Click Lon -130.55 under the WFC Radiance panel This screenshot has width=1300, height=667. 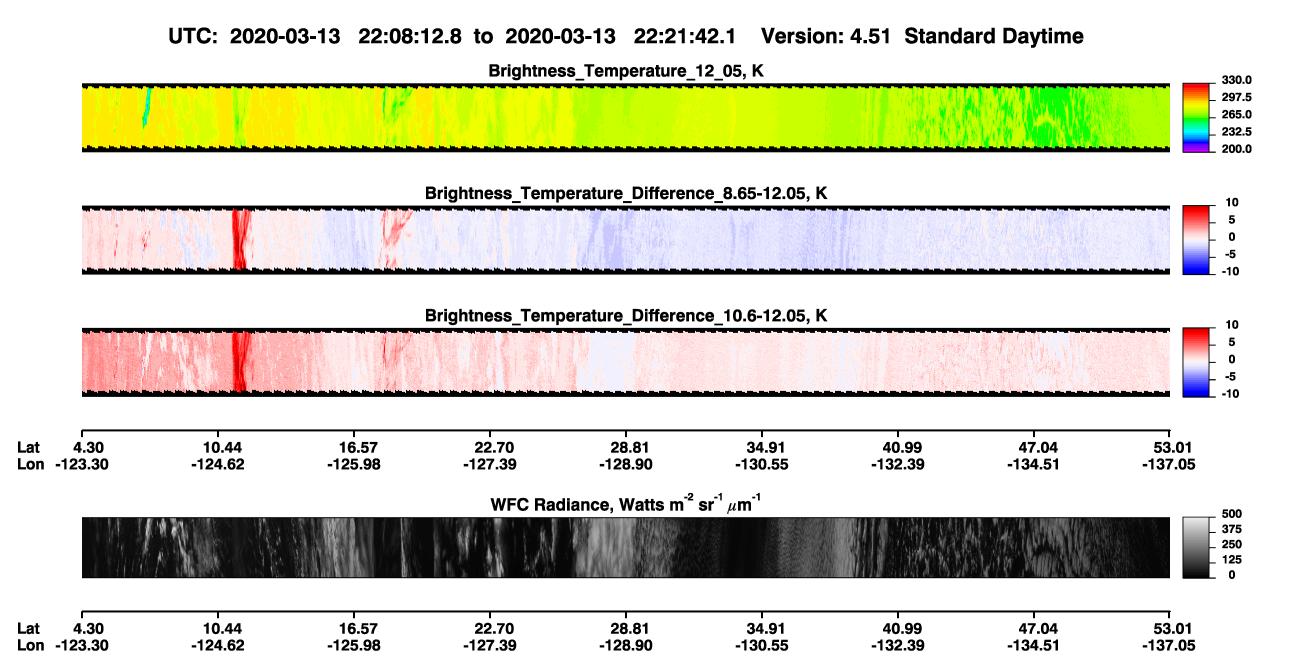coord(762,647)
